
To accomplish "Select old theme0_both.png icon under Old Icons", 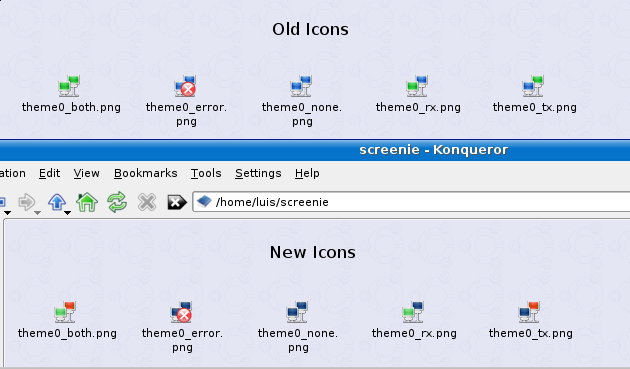I will pos(70,86).
